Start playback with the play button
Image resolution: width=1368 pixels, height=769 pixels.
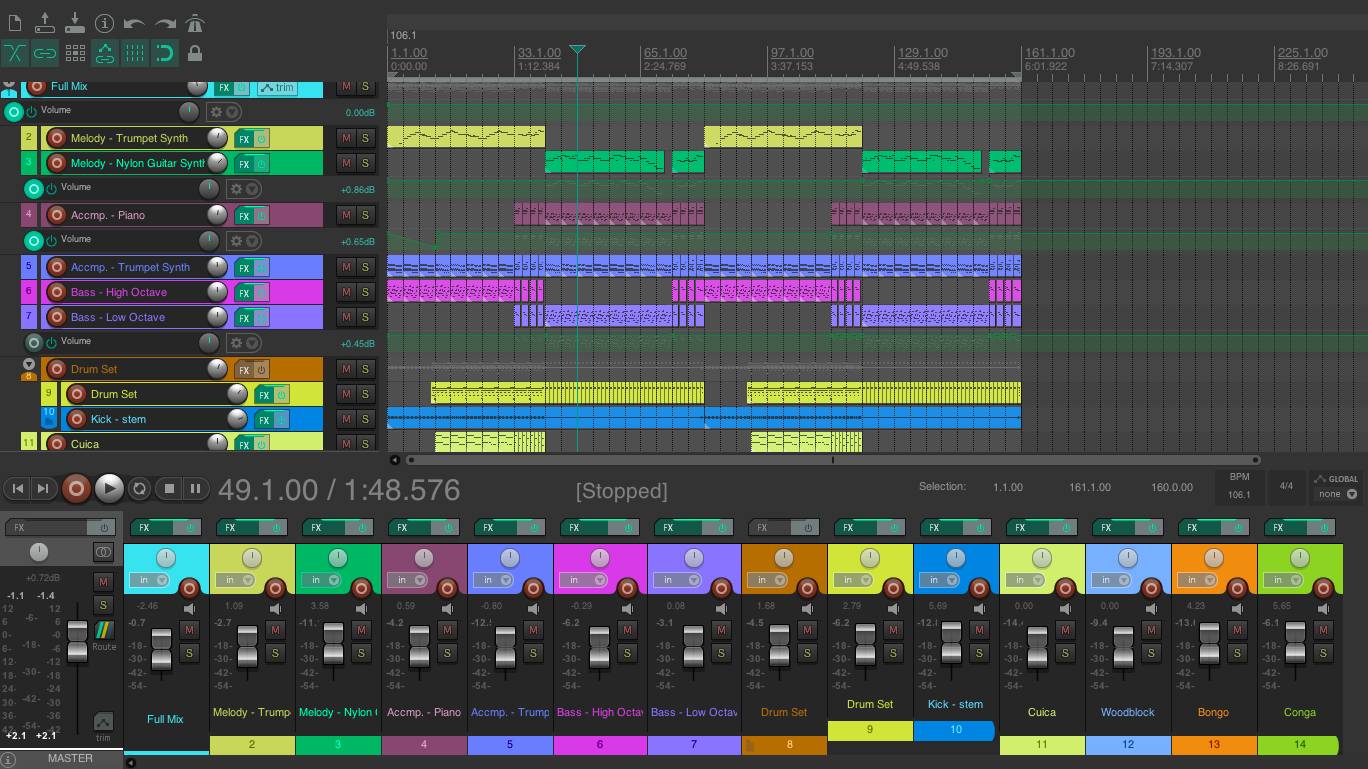109,488
